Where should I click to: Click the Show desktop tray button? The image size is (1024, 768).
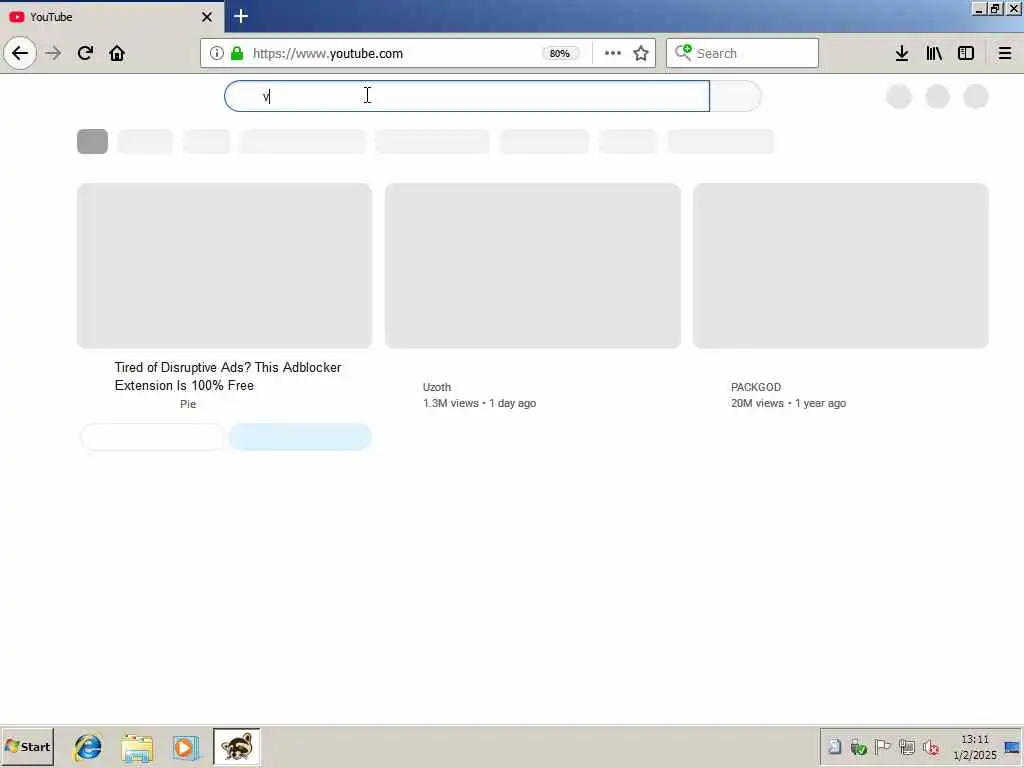coord(1013,747)
